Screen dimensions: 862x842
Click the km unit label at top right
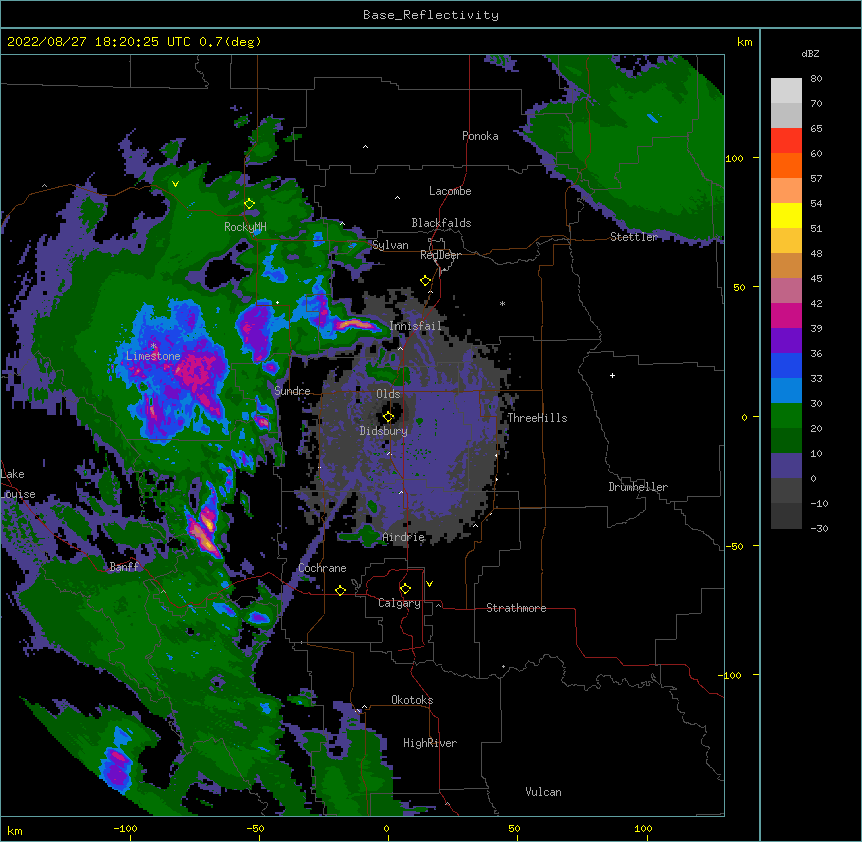744,42
